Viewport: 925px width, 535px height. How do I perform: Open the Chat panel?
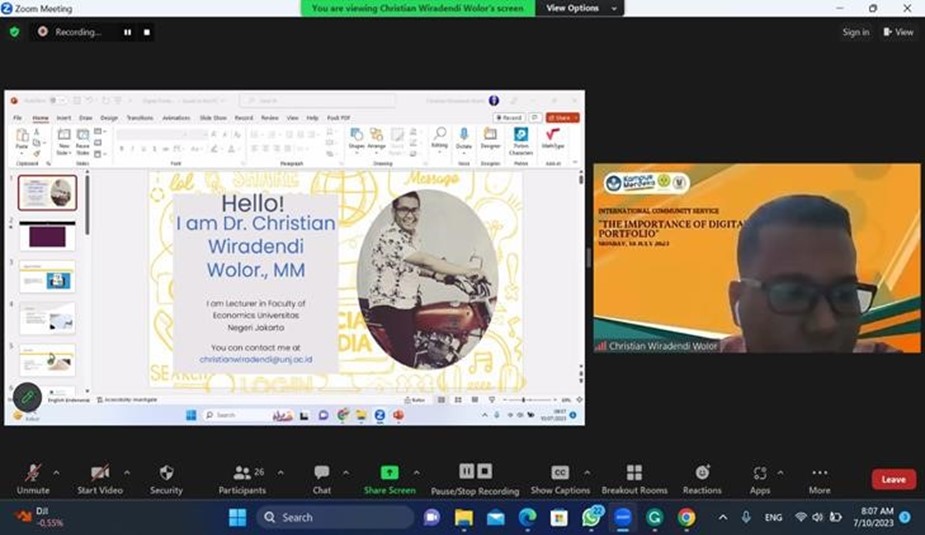coord(321,473)
